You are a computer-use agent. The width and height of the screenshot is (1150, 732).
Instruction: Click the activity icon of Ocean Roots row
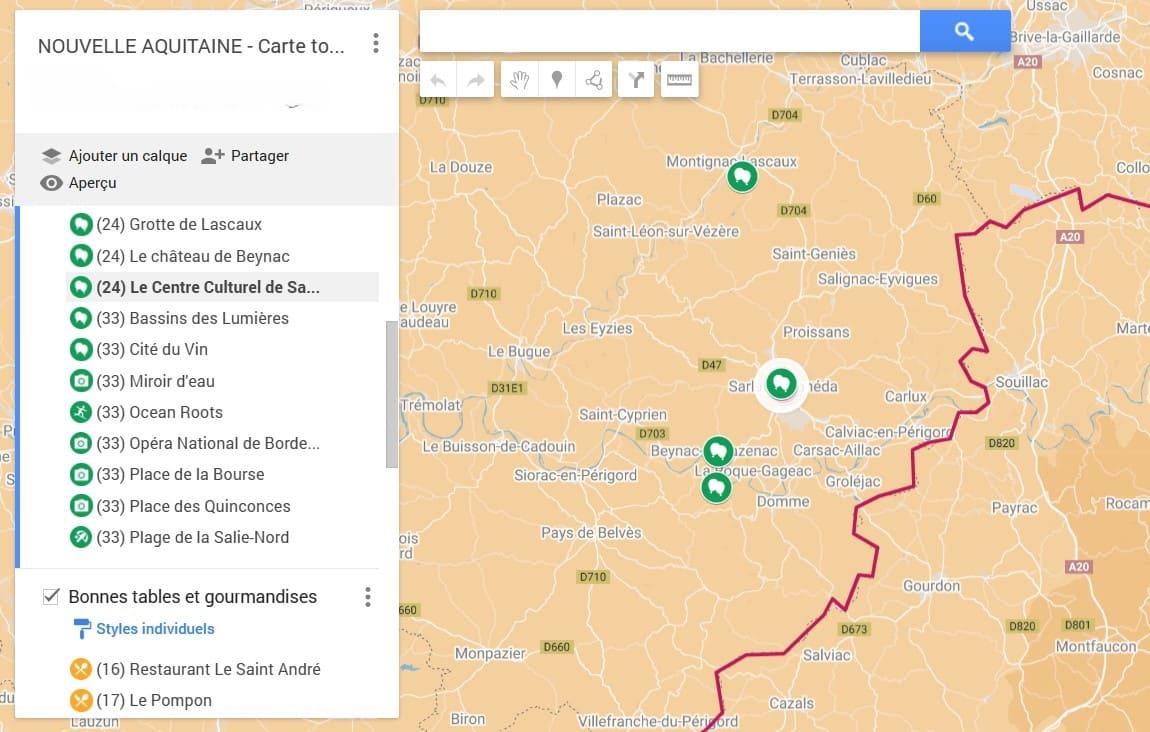point(81,412)
